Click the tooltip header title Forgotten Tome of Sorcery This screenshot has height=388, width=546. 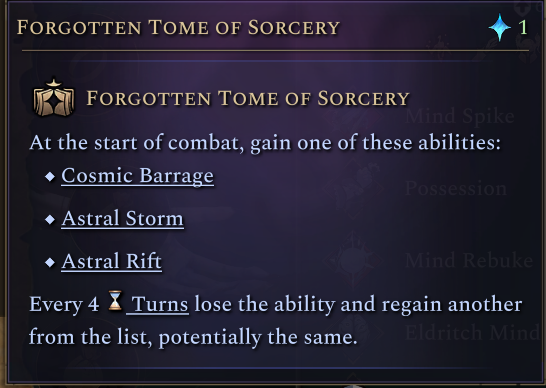point(178,28)
